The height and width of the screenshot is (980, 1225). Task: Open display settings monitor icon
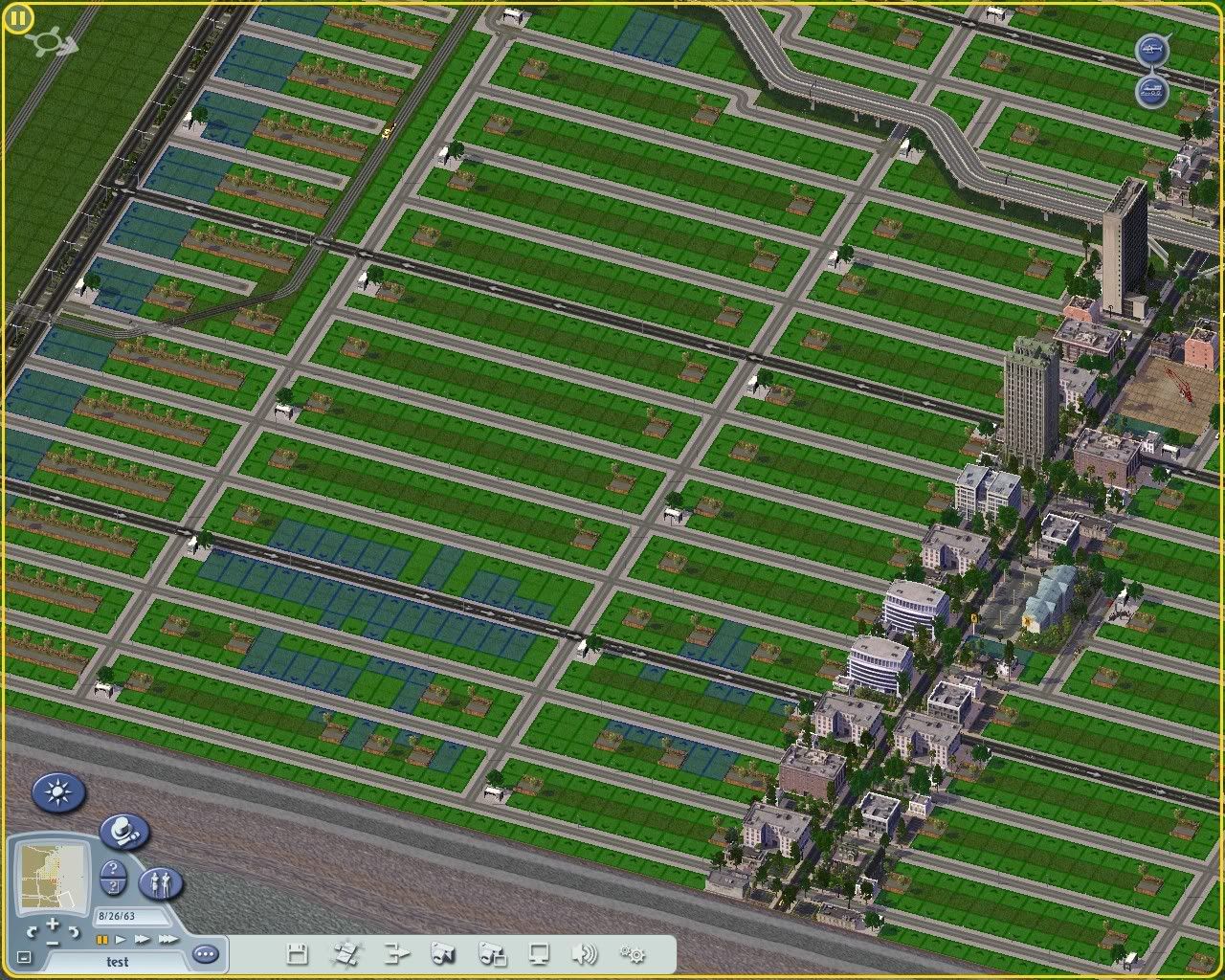click(539, 953)
